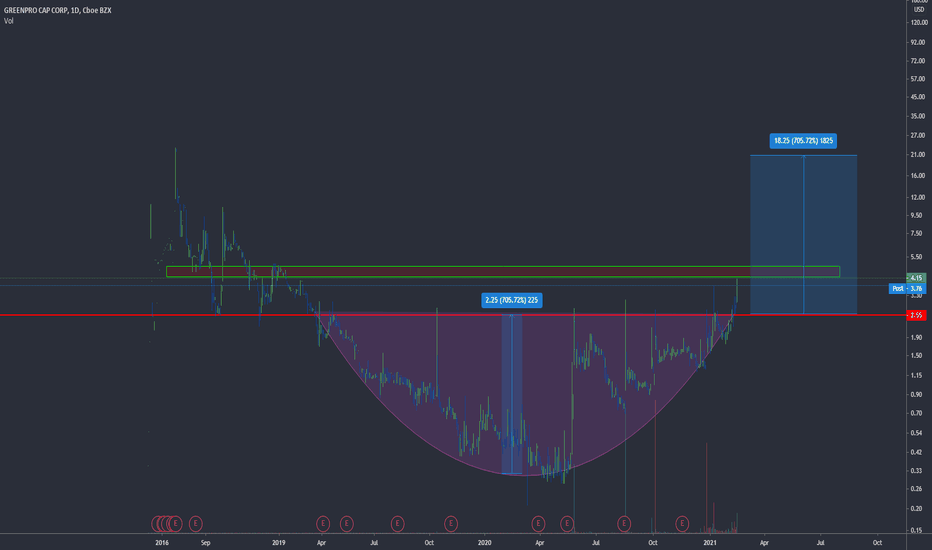Click the 0.33 price axis value

pyautogui.click(x=917, y=471)
